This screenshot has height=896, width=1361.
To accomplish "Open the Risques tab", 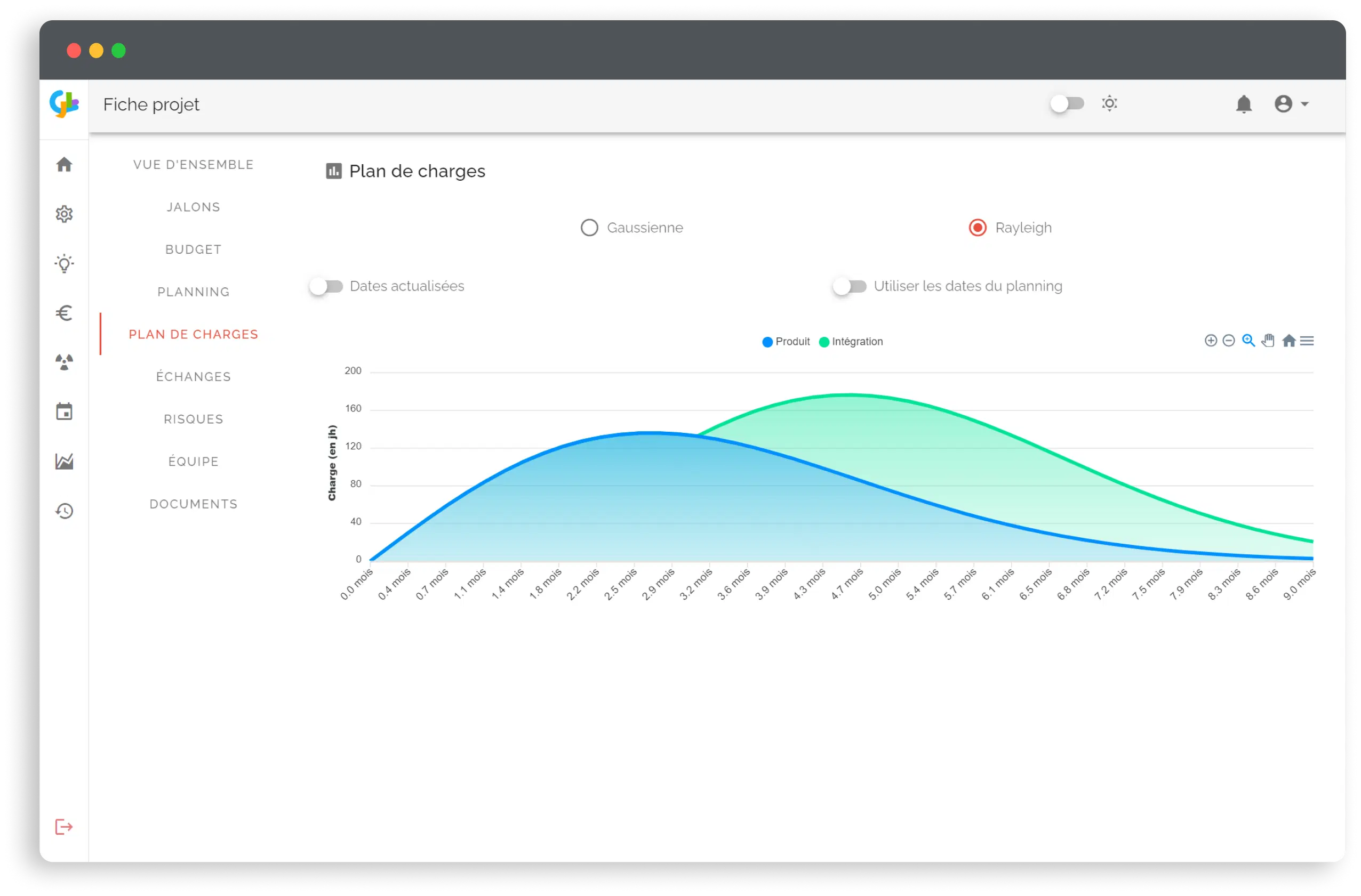I will pyautogui.click(x=193, y=419).
